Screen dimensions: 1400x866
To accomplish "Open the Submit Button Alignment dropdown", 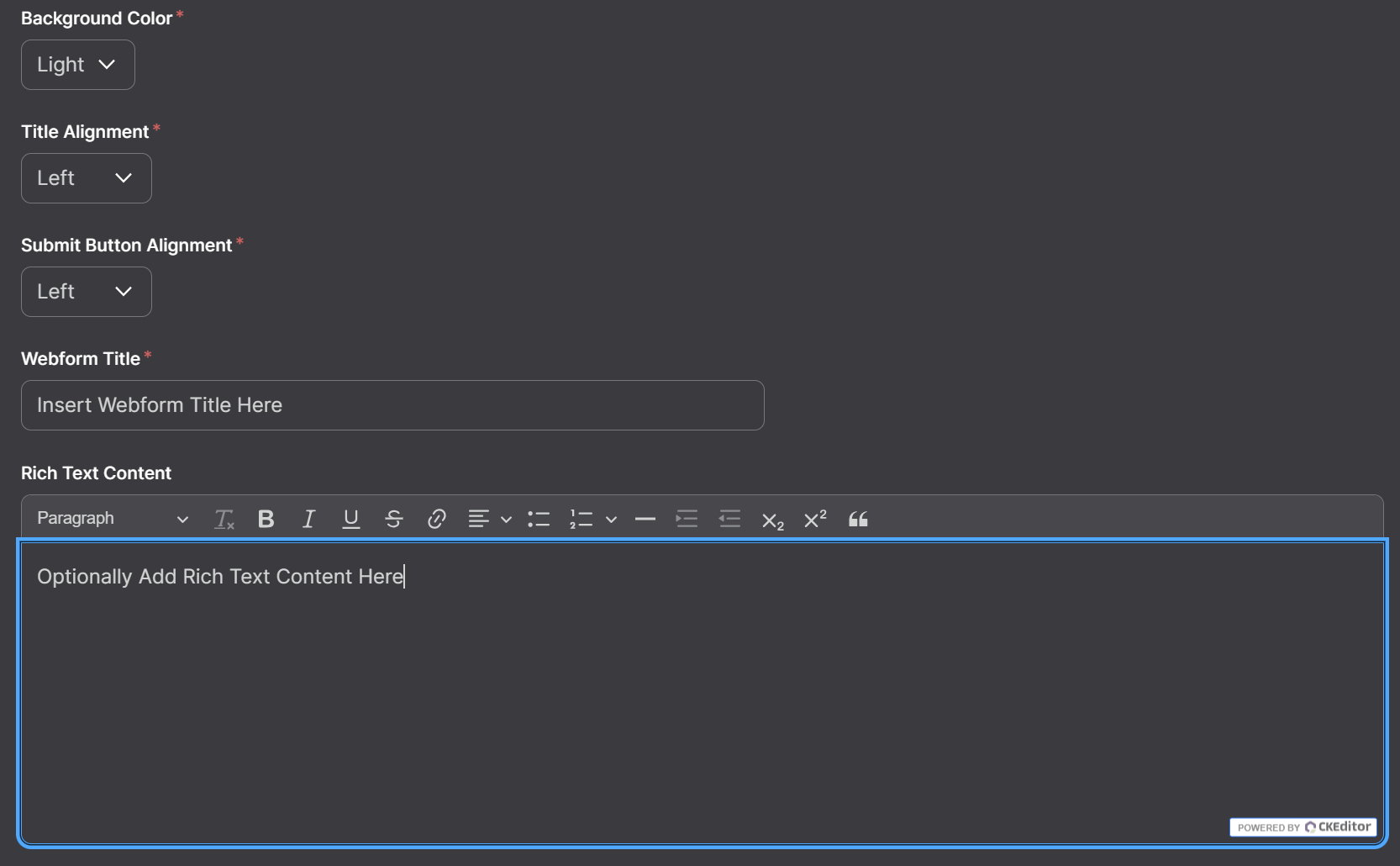I will tap(87, 292).
